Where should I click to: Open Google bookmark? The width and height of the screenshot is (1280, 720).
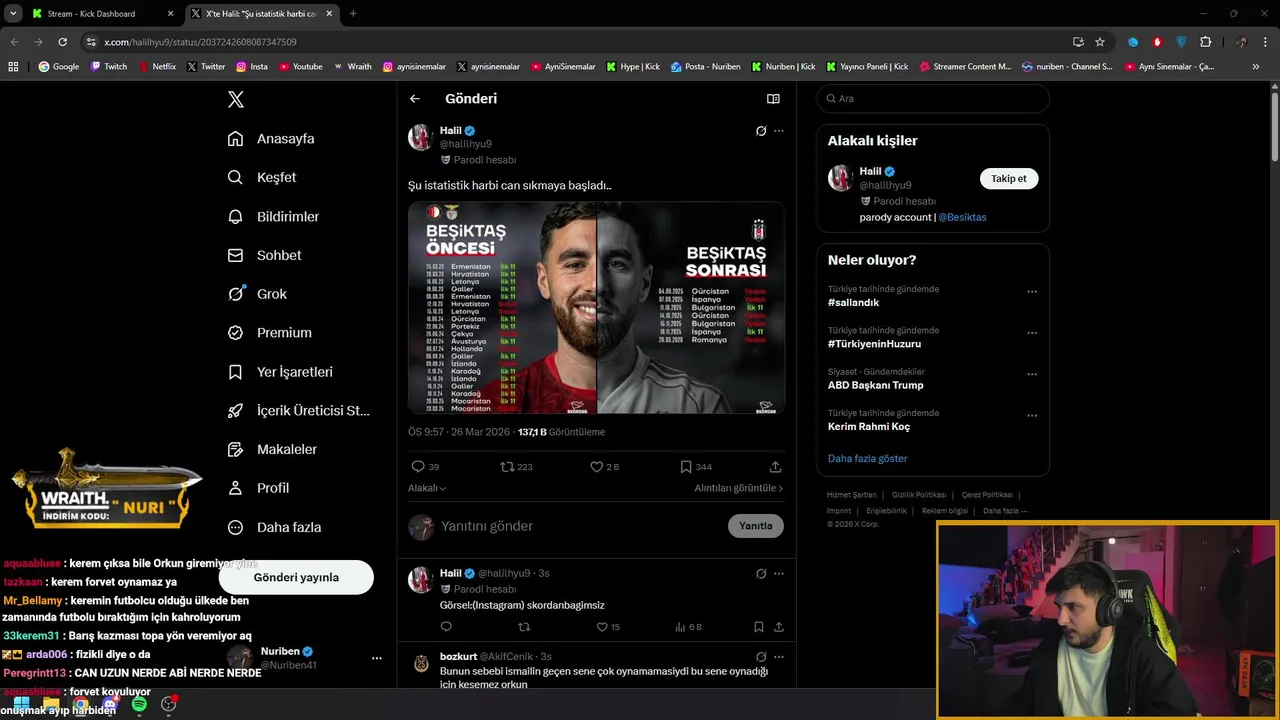pyautogui.click(x=59, y=67)
